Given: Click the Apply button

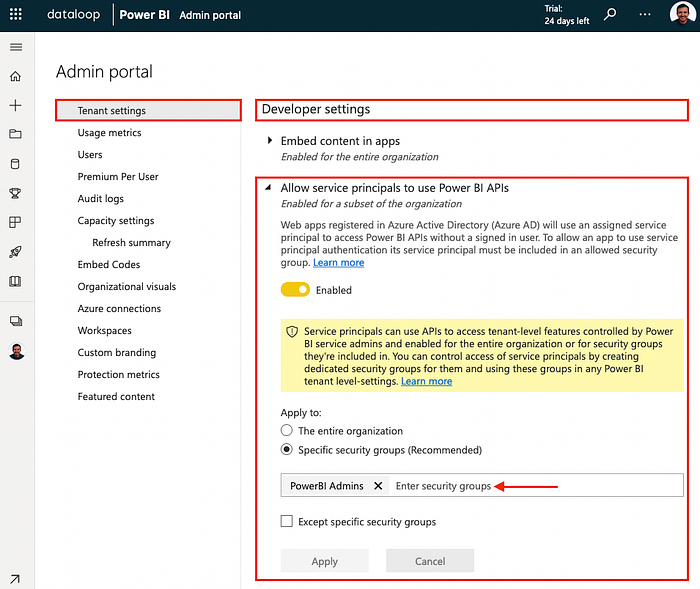Looking at the screenshot, I should coord(325,561).
